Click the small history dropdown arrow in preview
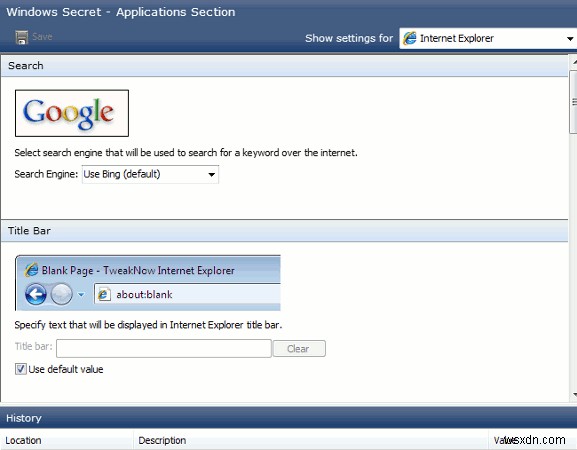 tap(81, 294)
